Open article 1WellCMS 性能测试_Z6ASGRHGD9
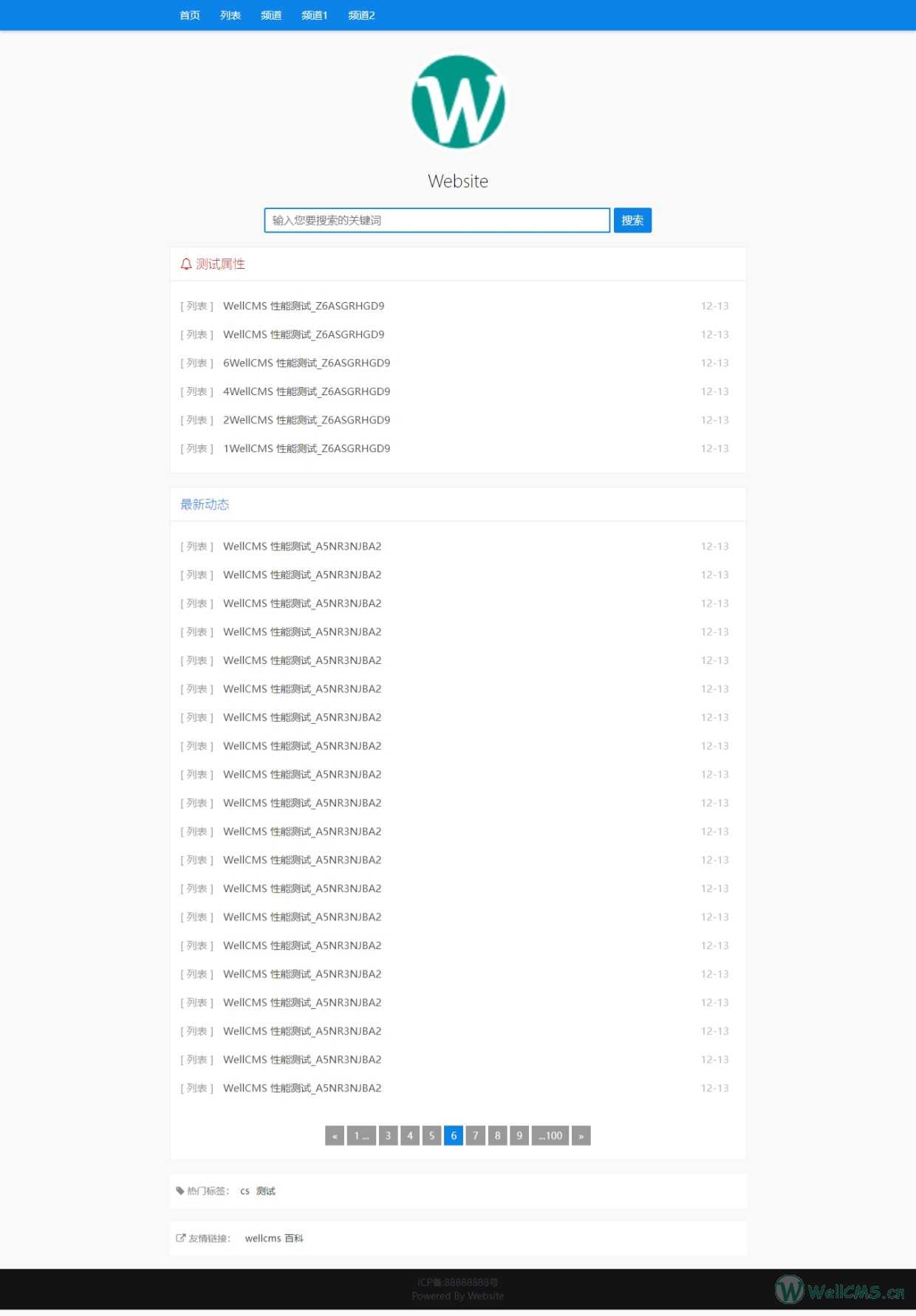The width and height of the screenshot is (916, 1316). click(x=307, y=448)
